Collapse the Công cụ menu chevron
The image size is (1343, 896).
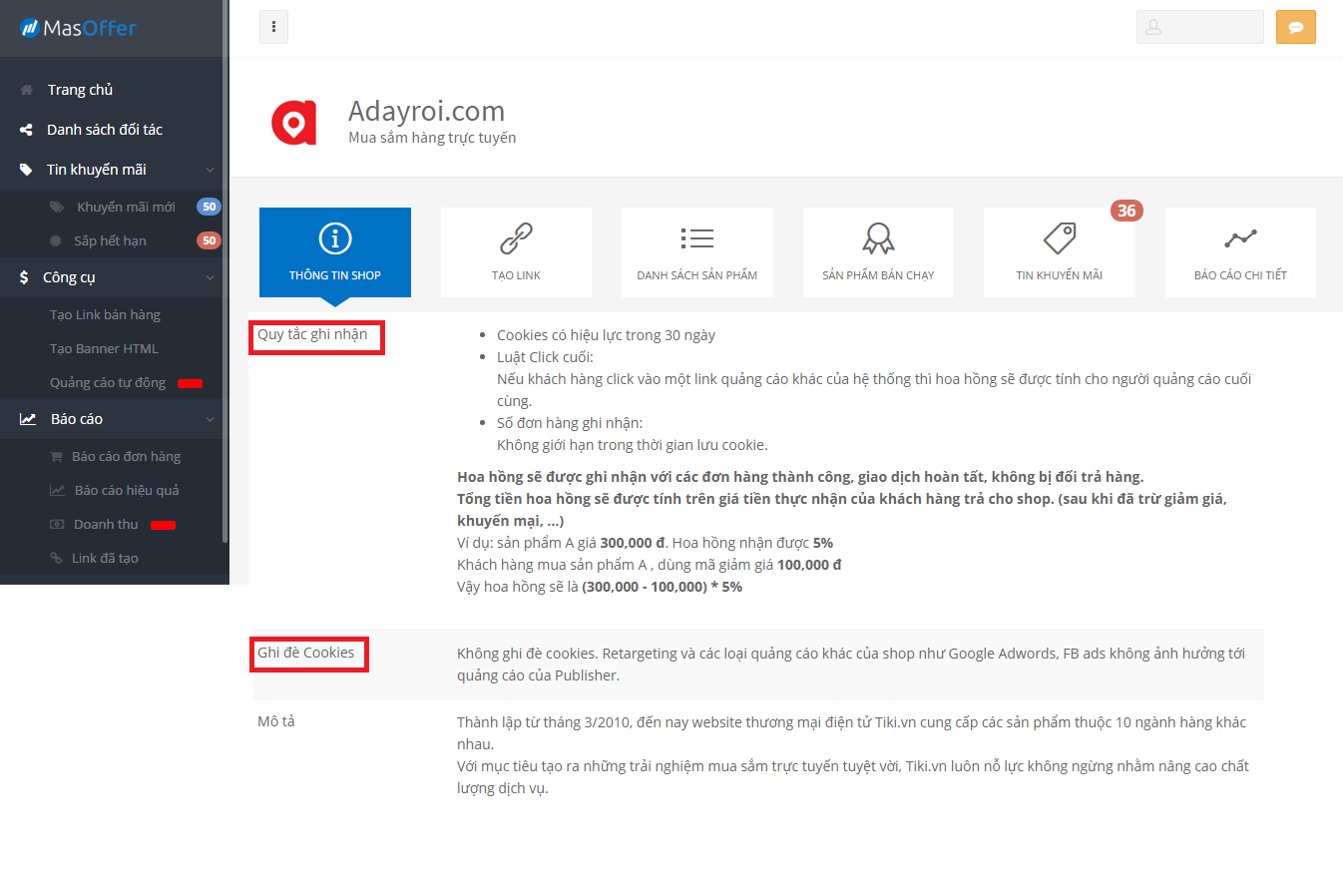point(210,277)
